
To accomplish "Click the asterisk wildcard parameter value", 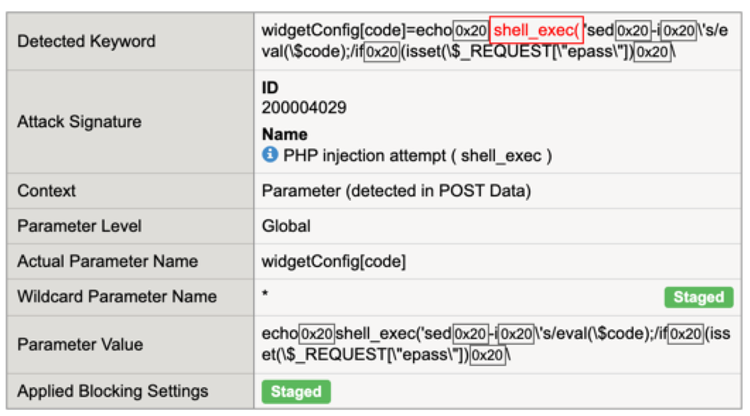I will [x=266, y=296].
